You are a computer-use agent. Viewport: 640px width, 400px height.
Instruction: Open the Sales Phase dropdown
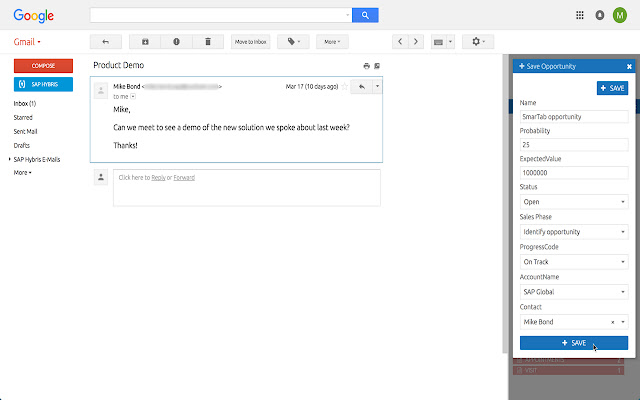click(x=574, y=232)
